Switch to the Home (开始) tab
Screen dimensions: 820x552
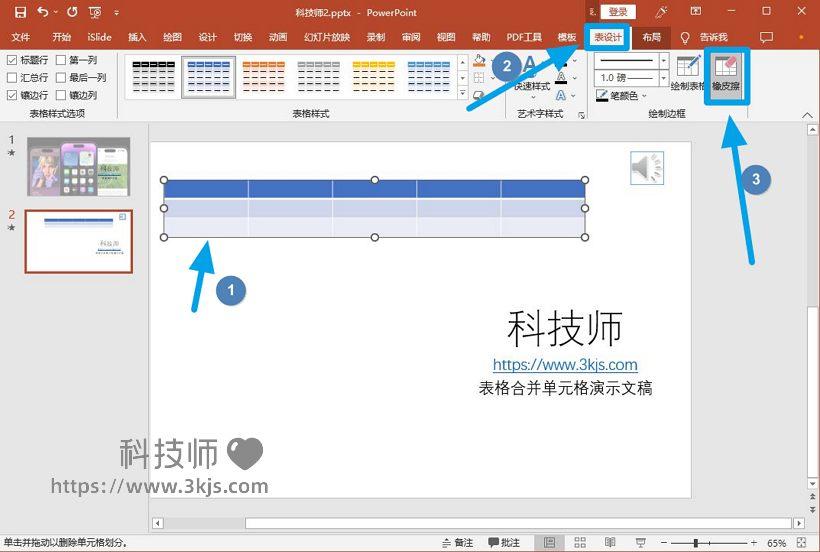click(x=62, y=37)
